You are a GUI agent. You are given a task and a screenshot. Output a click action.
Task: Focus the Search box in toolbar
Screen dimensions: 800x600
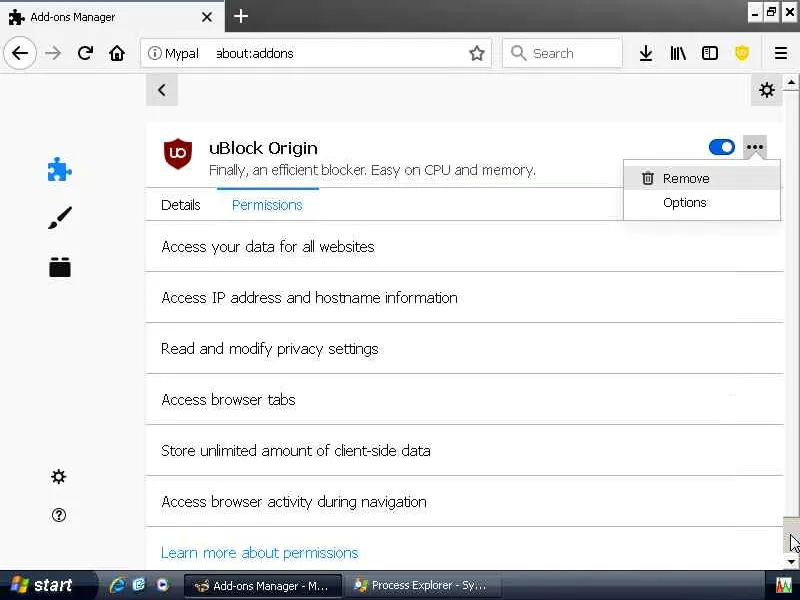[562, 53]
